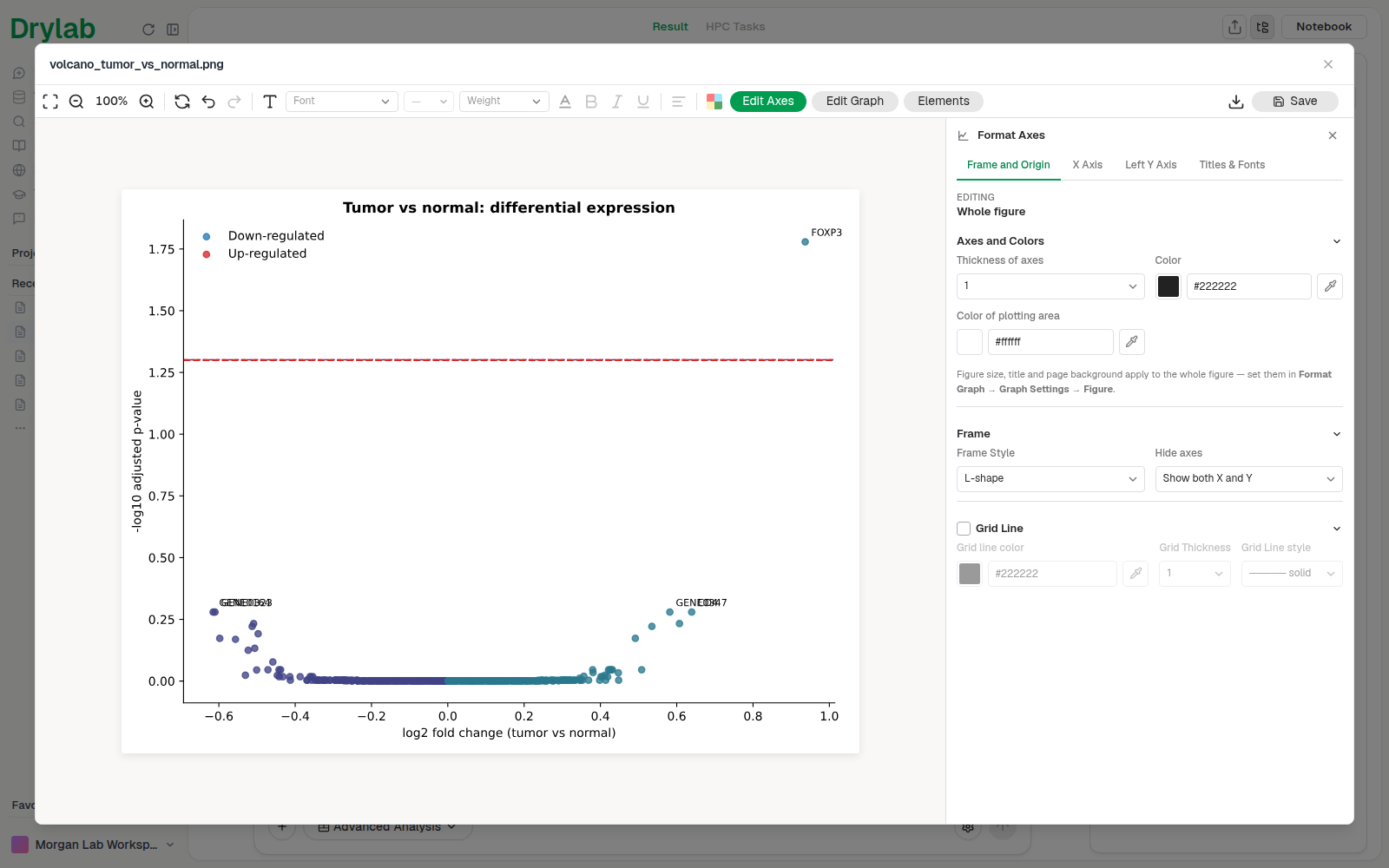Open the Notebook in background window

[1324, 27]
